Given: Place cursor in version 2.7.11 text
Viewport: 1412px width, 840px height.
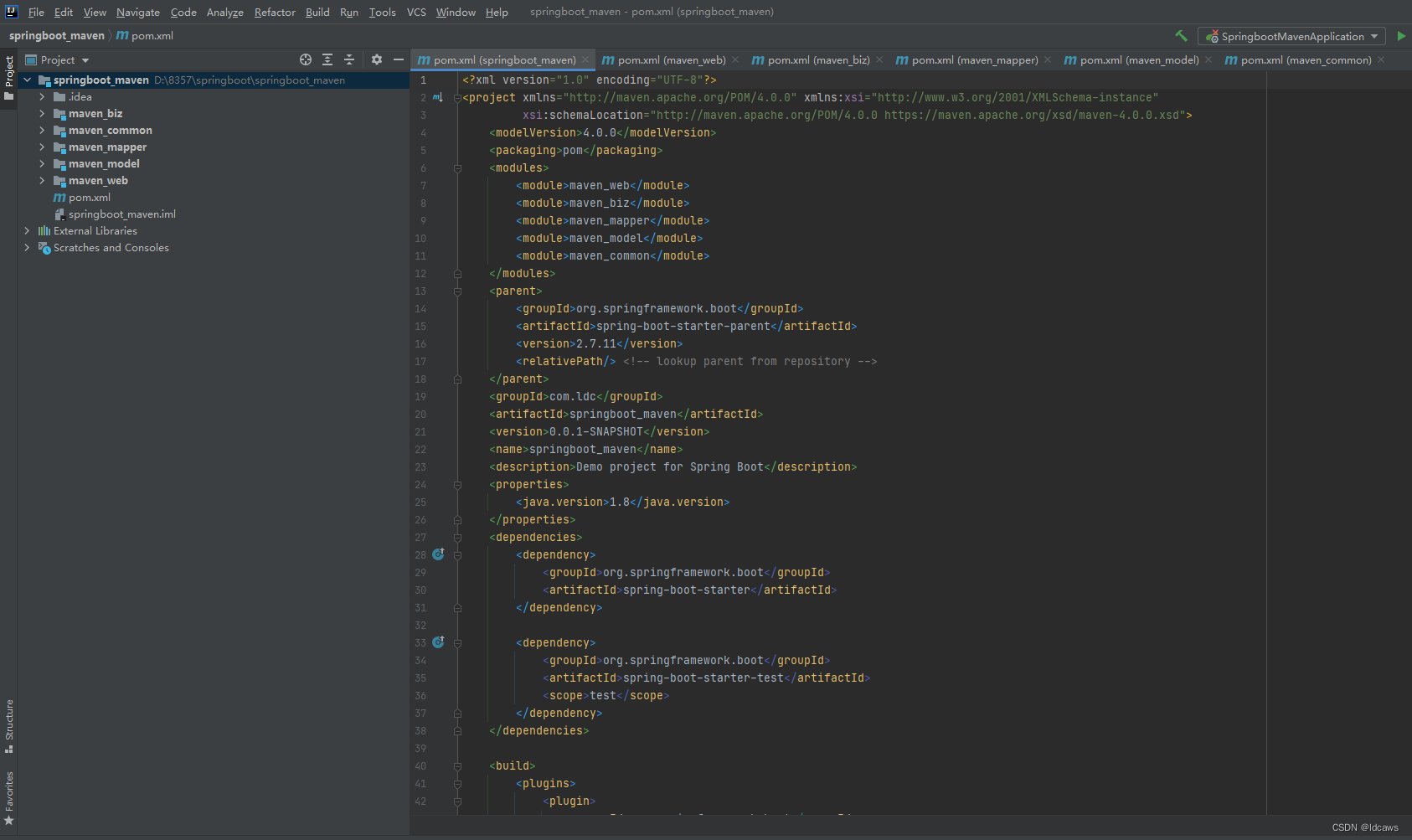Looking at the screenshot, I should 596,344.
